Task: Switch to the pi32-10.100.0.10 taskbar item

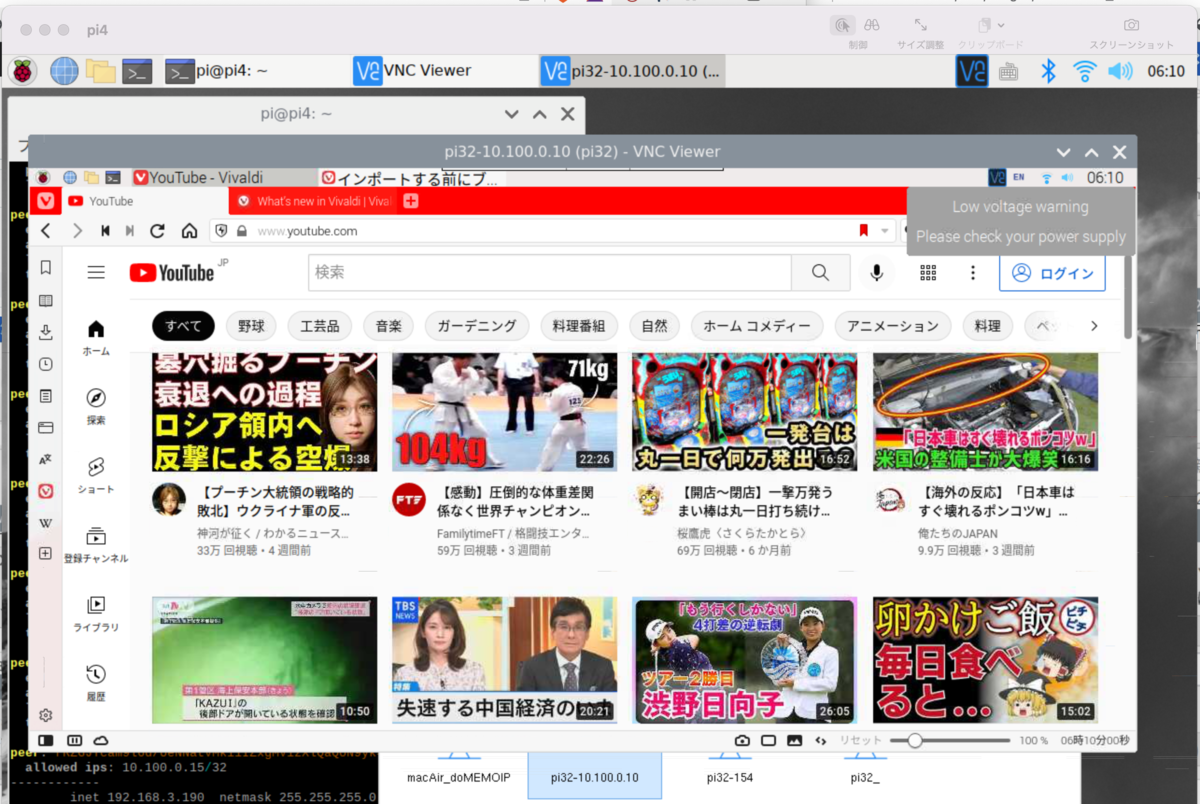Action: tap(632, 71)
